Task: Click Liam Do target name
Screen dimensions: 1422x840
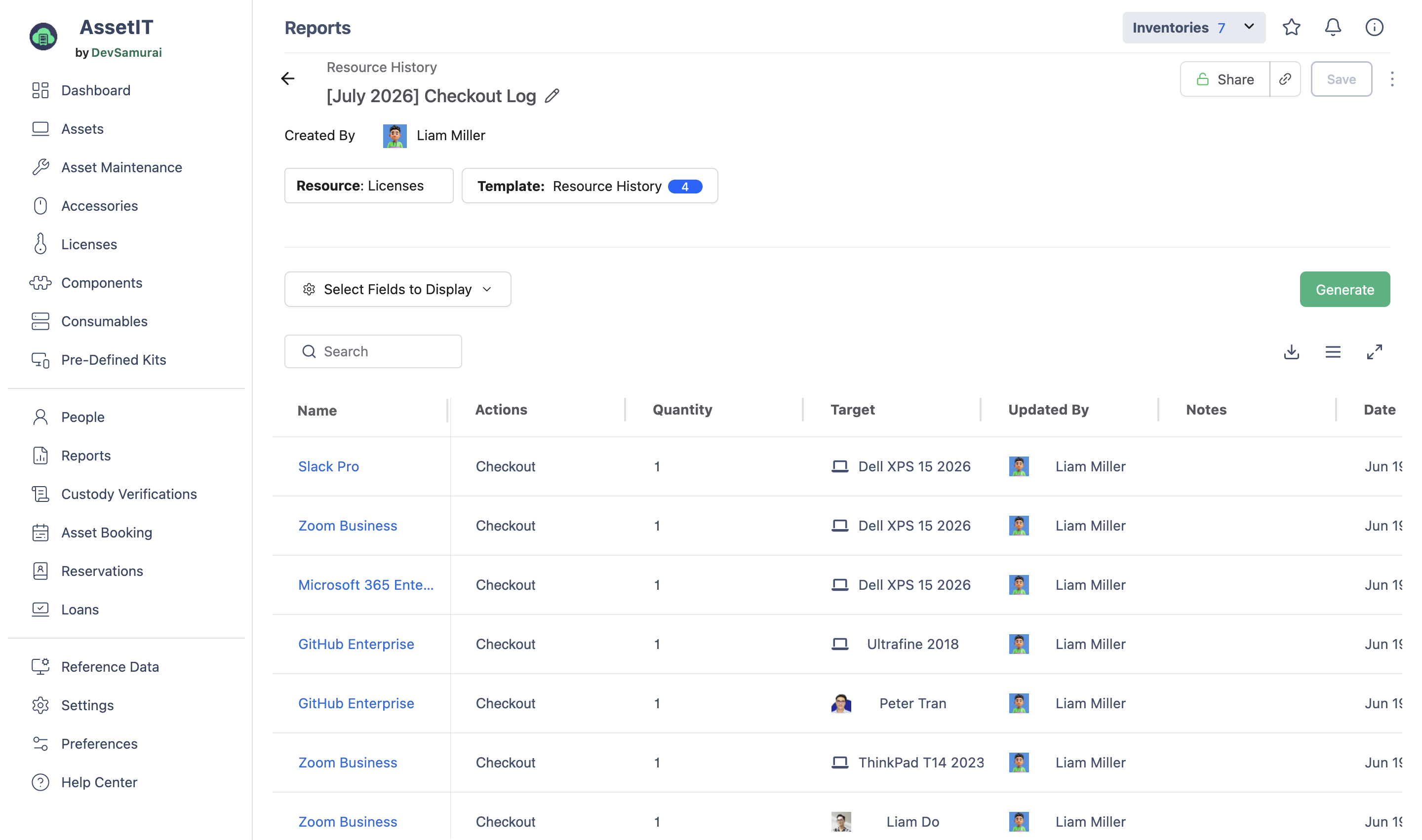Action: (x=912, y=822)
